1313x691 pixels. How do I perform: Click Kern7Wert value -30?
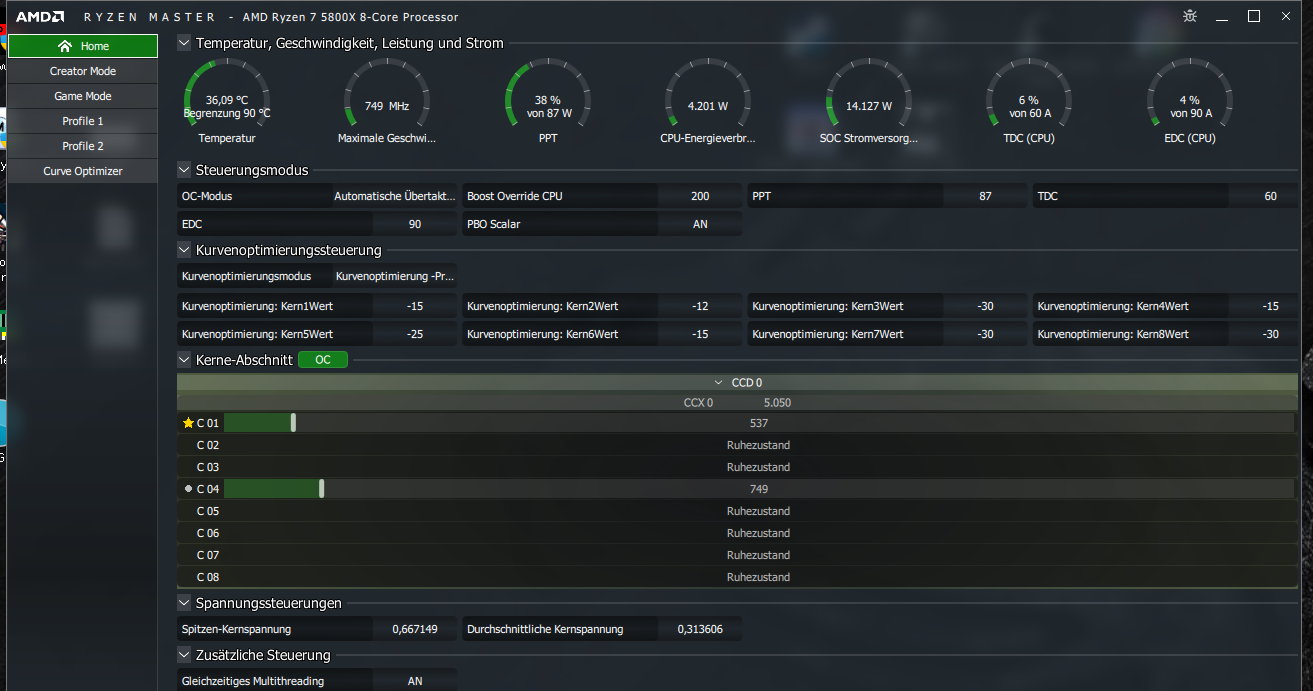coord(985,334)
